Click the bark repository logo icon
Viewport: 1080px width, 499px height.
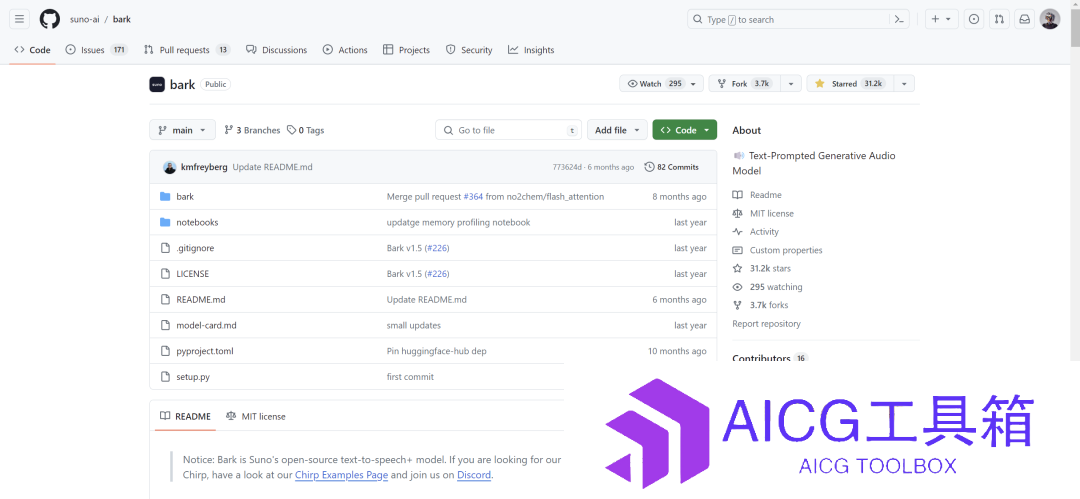click(157, 84)
